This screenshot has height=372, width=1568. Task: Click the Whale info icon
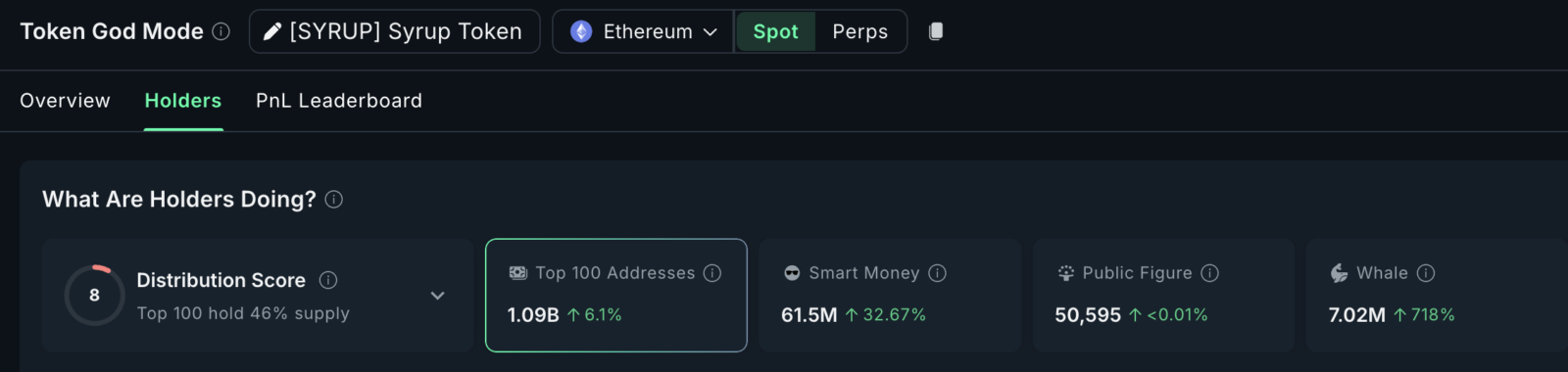(x=1426, y=273)
